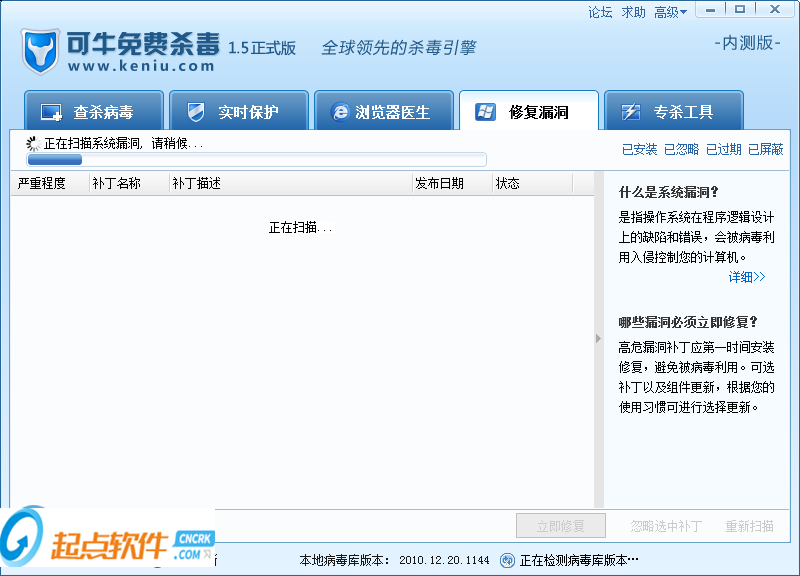Click the IE icon on 浏览器医生 tab
The image size is (800, 576).
tap(340, 112)
